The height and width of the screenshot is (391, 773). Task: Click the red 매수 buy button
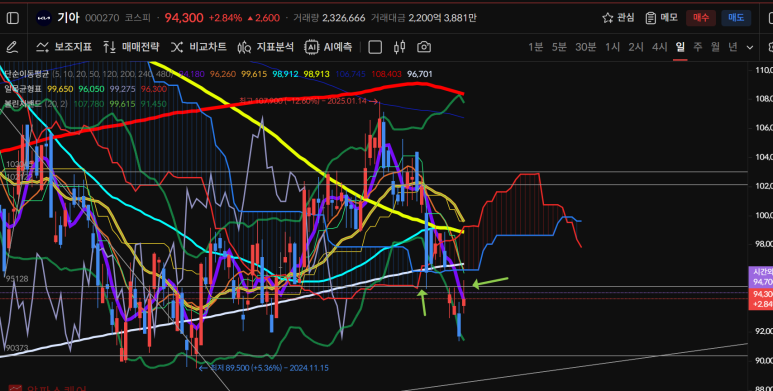(x=701, y=18)
